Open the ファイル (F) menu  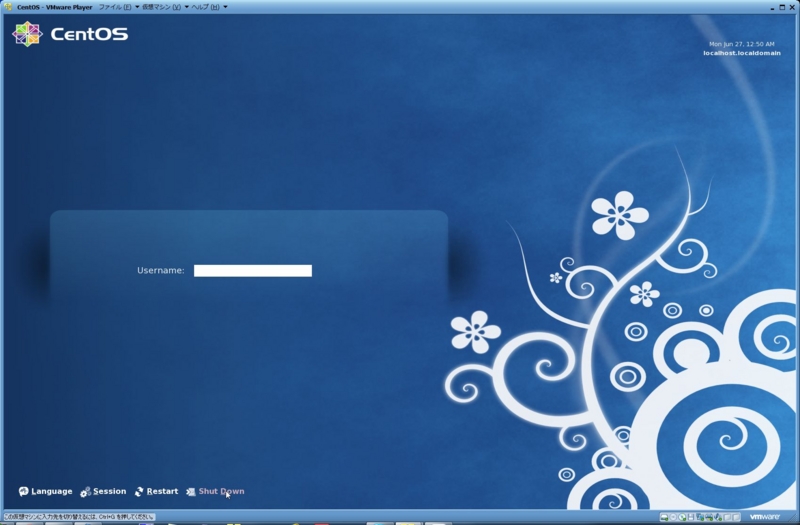pyautogui.click(x=114, y=7)
